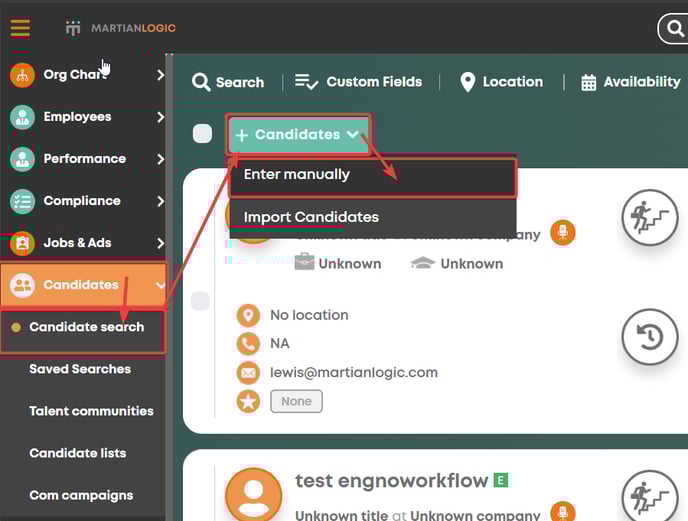Image resolution: width=688 pixels, height=521 pixels.
Task: Click the orange email envelope icon
Action: coord(248,373)
